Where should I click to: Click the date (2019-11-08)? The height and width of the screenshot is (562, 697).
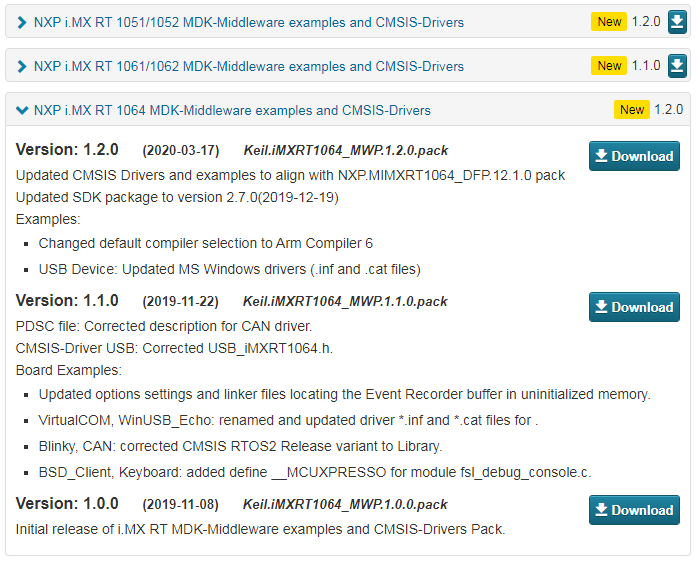point(180,505)
